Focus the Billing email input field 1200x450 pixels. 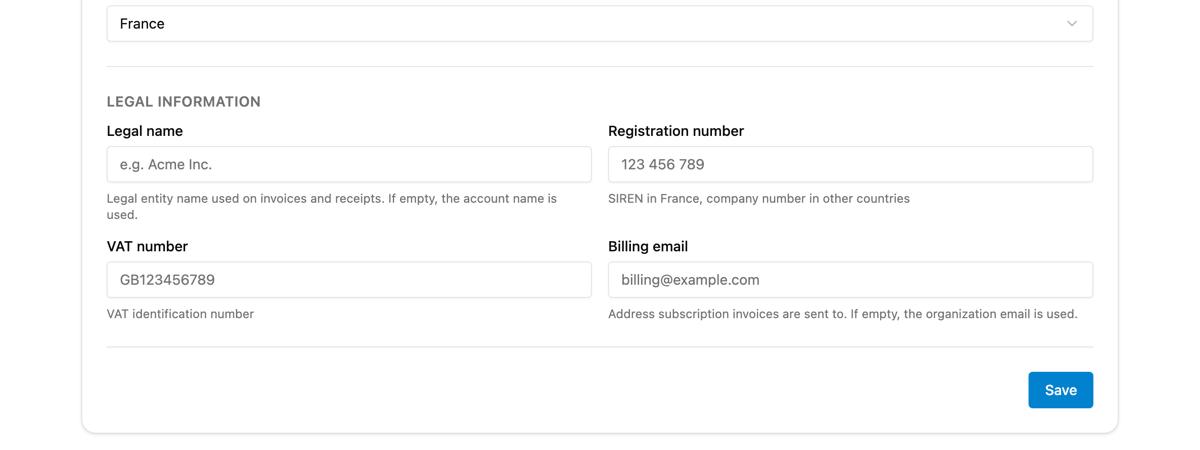[x=850, y=280]
